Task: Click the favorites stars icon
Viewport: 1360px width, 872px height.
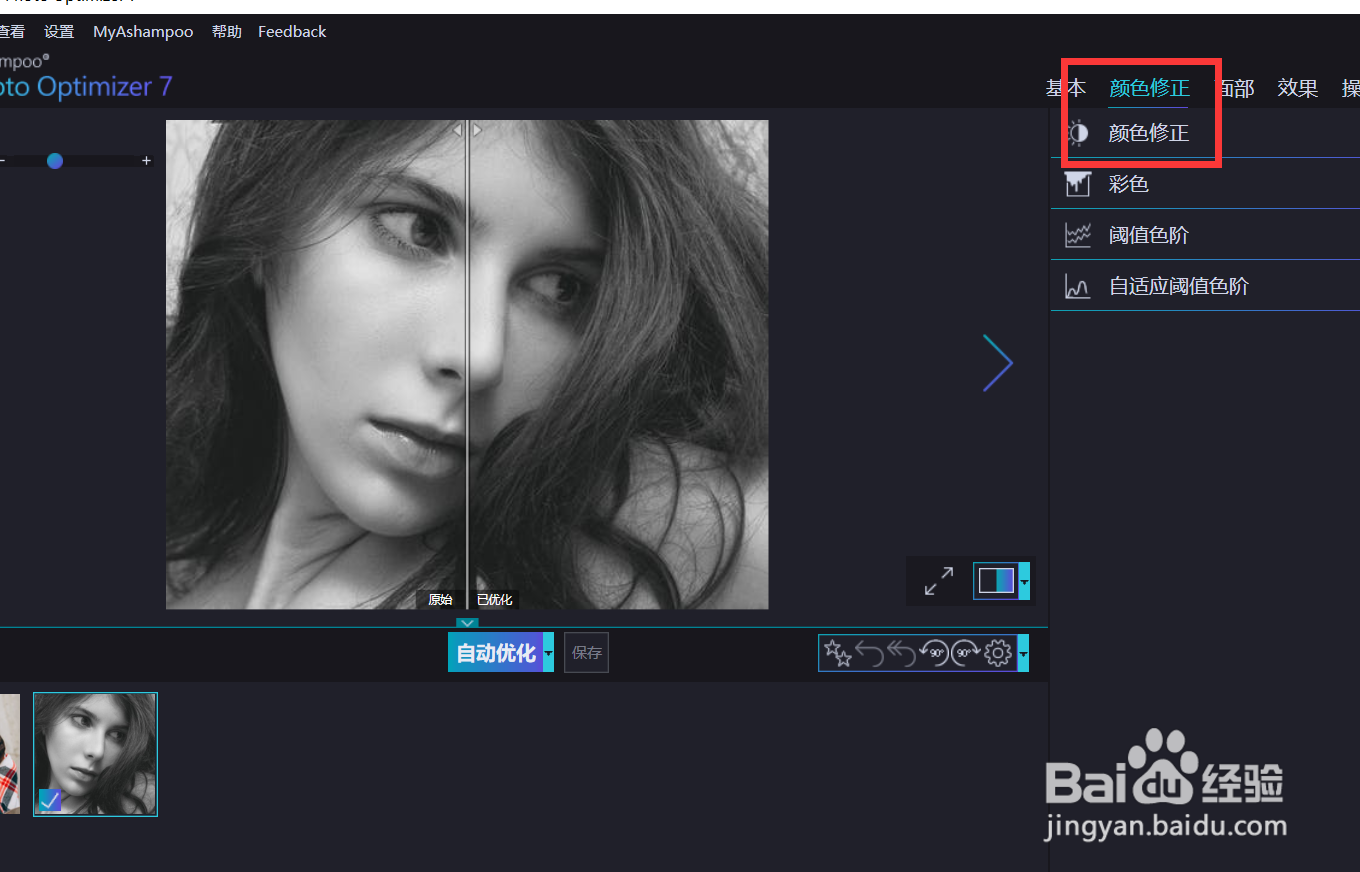Action: (x=837, y=654)
